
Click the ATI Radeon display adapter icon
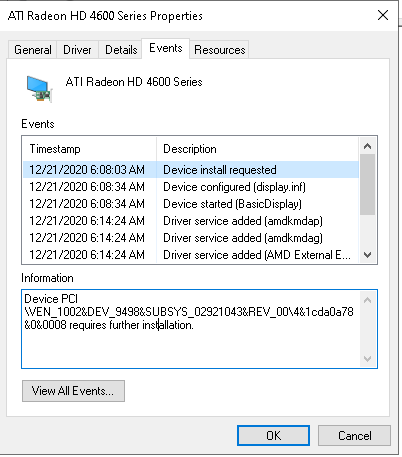tap(39, 88)
